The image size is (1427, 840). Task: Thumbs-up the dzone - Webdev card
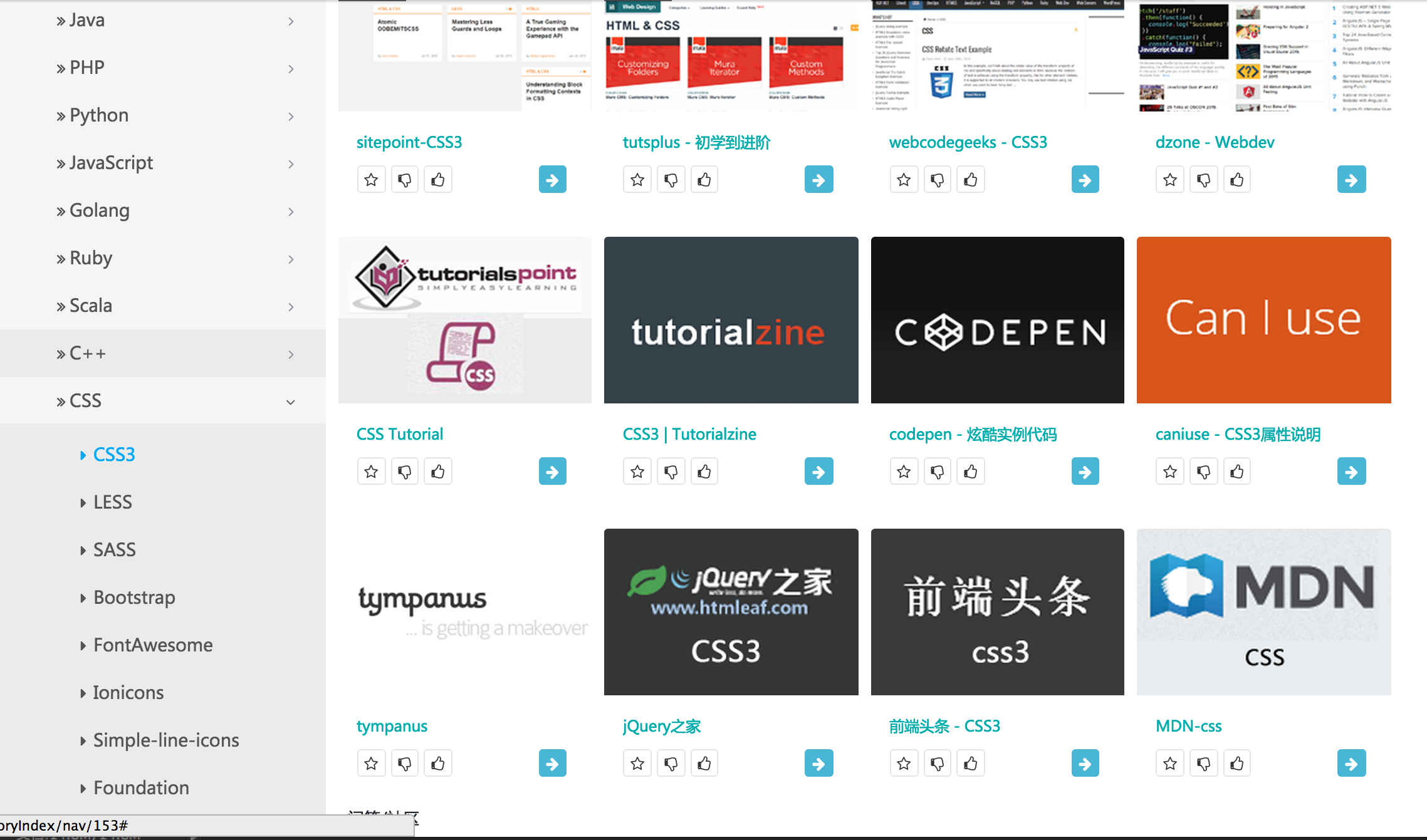coord(1237,180)
